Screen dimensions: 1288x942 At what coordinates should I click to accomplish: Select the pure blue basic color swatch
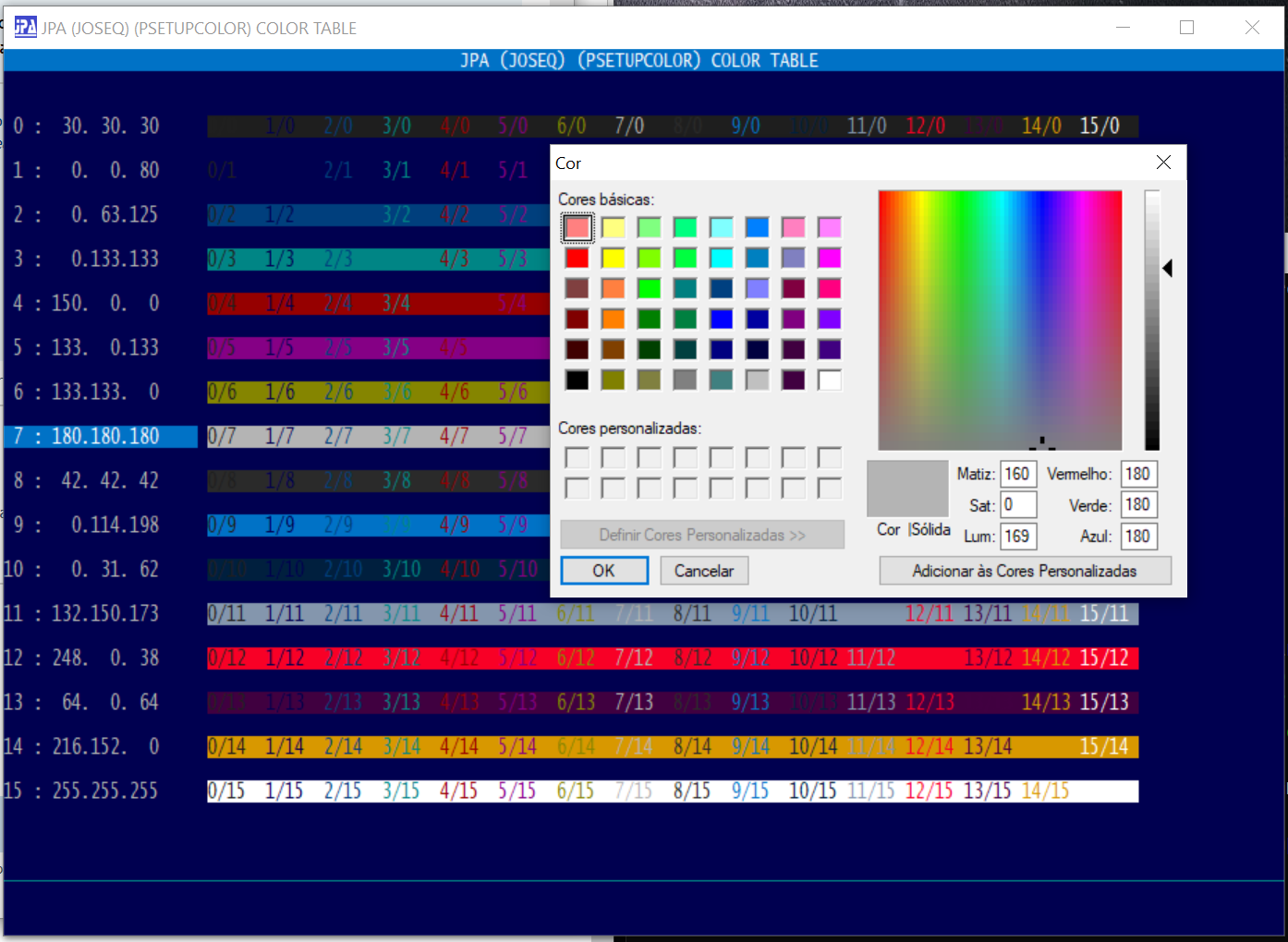click(721, 319)
